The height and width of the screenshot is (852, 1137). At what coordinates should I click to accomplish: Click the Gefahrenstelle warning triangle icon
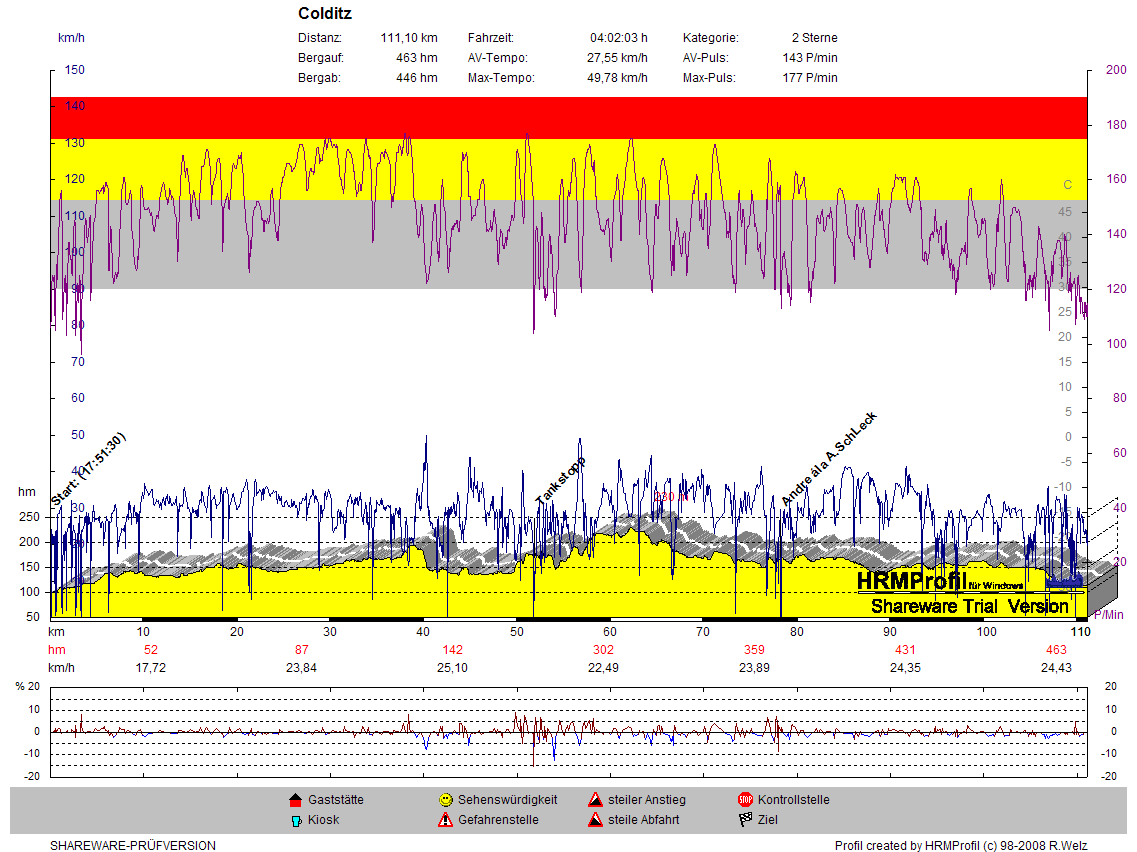click(x=445, y=820)
